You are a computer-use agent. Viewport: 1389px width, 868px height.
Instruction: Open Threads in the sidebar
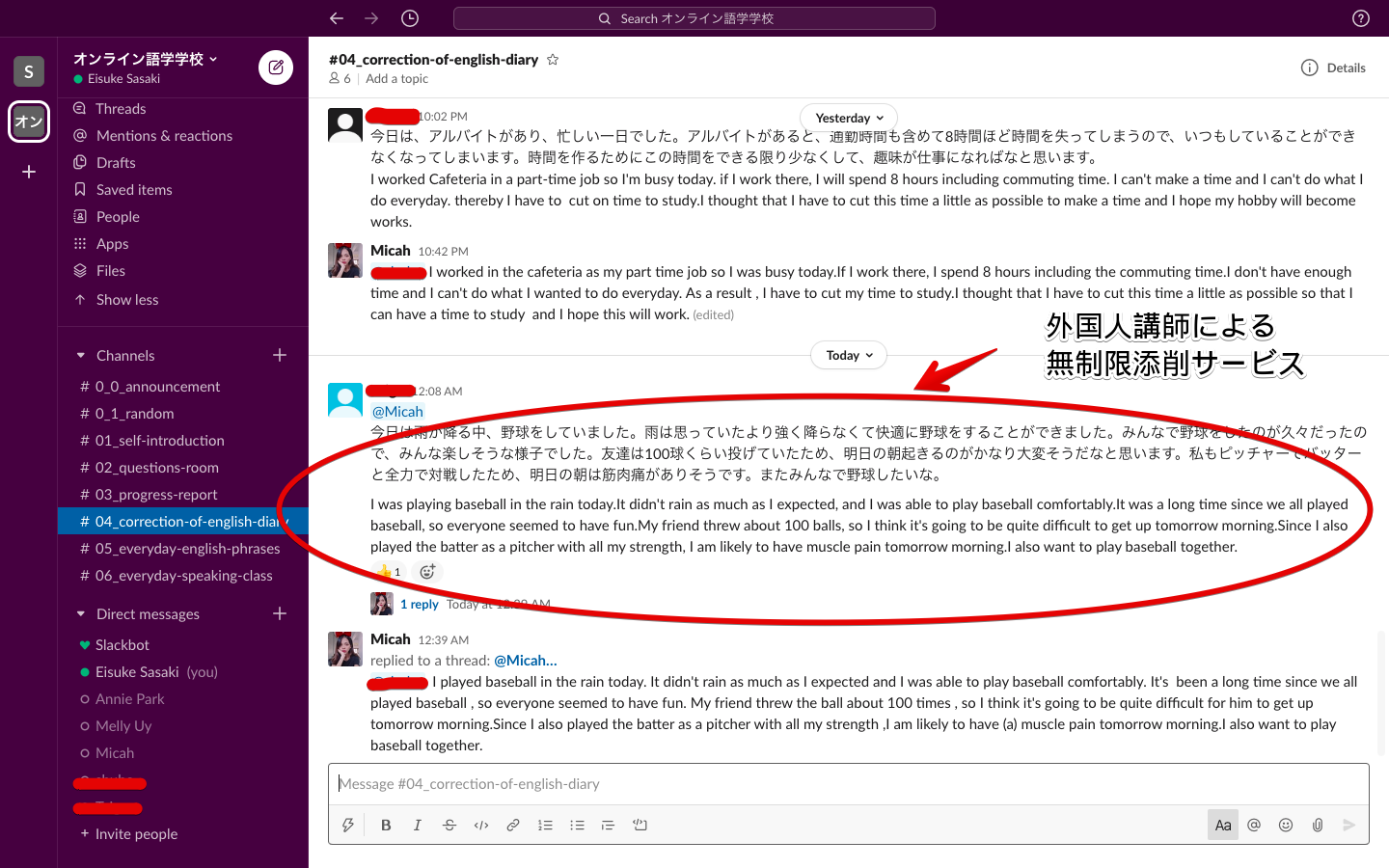coord(121,109)
